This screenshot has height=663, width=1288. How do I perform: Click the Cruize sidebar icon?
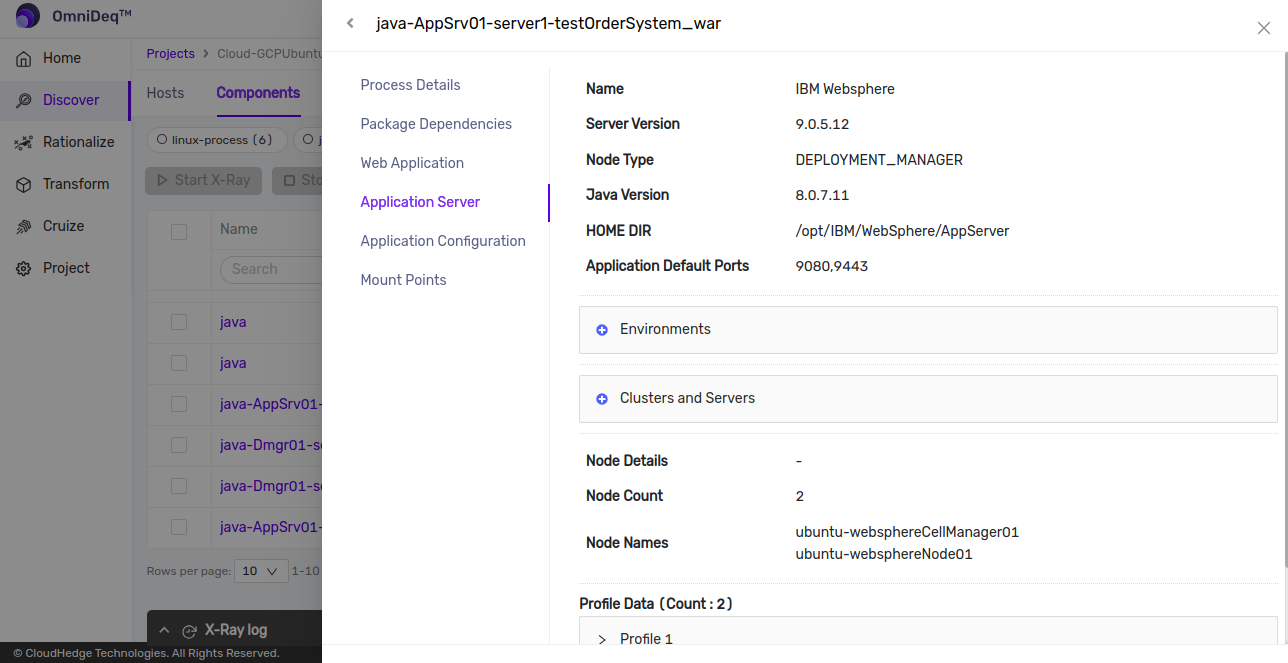coord(24,227)
